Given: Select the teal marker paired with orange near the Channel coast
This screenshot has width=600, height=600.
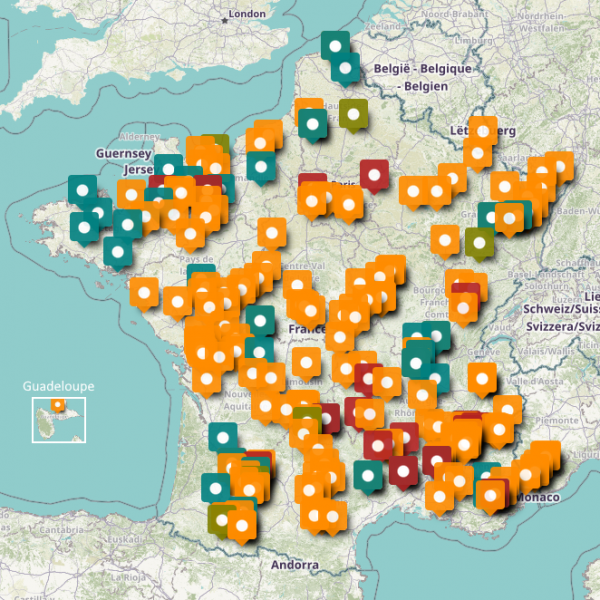Looking at the screenshot, I should [x=312, y=125].
